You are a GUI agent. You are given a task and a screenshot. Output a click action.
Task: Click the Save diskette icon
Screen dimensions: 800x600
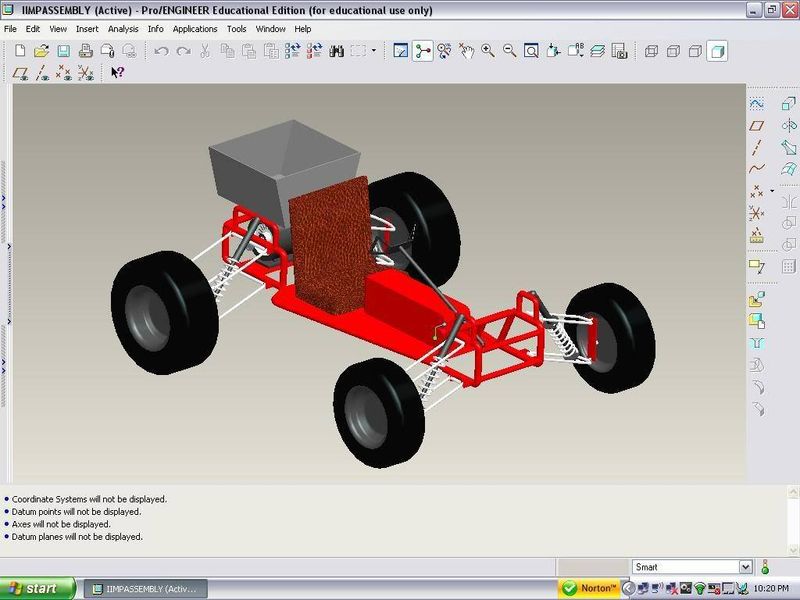tap(63, 51)
